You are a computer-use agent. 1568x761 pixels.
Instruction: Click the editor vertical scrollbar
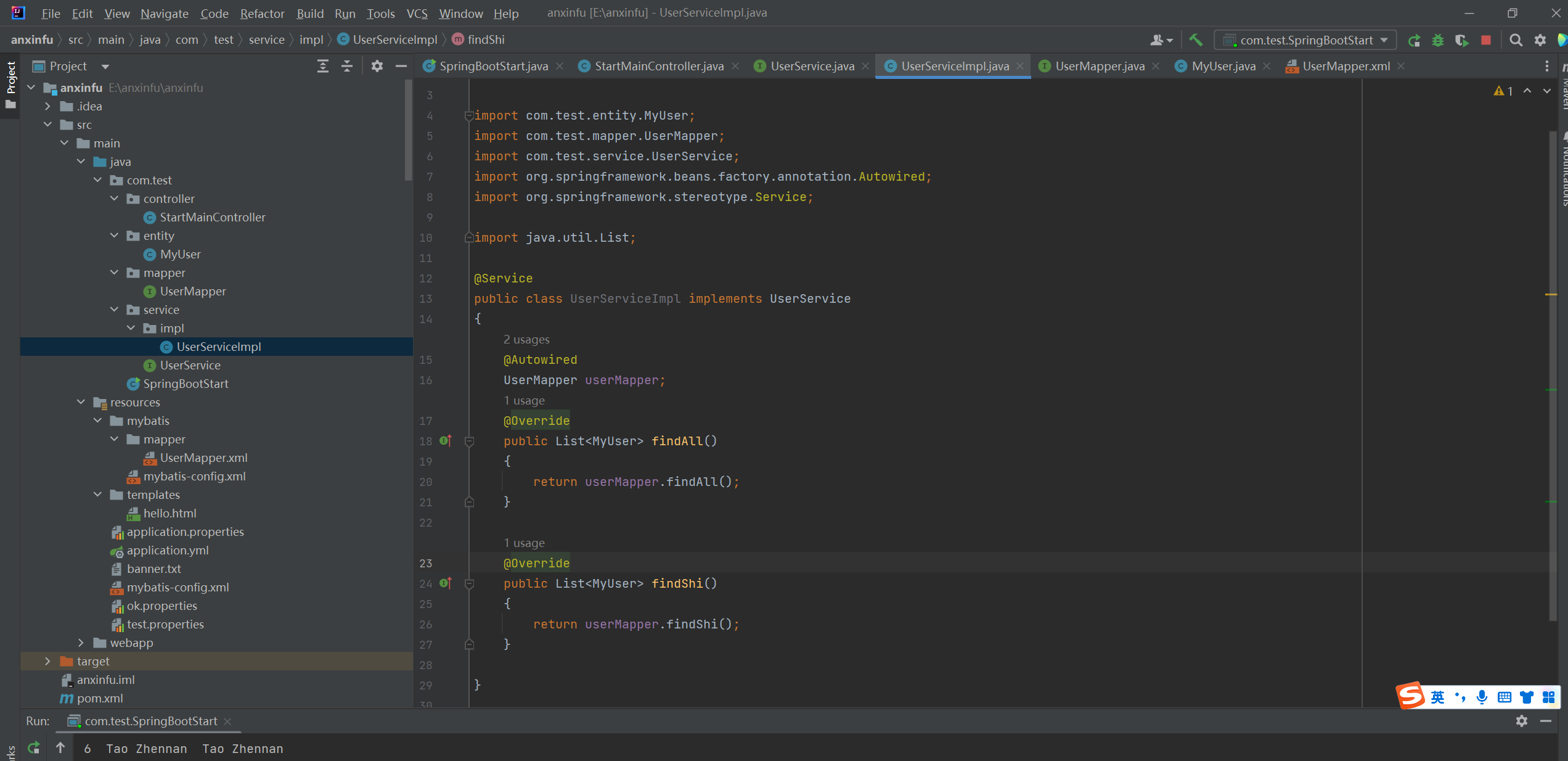(1552, 370)
